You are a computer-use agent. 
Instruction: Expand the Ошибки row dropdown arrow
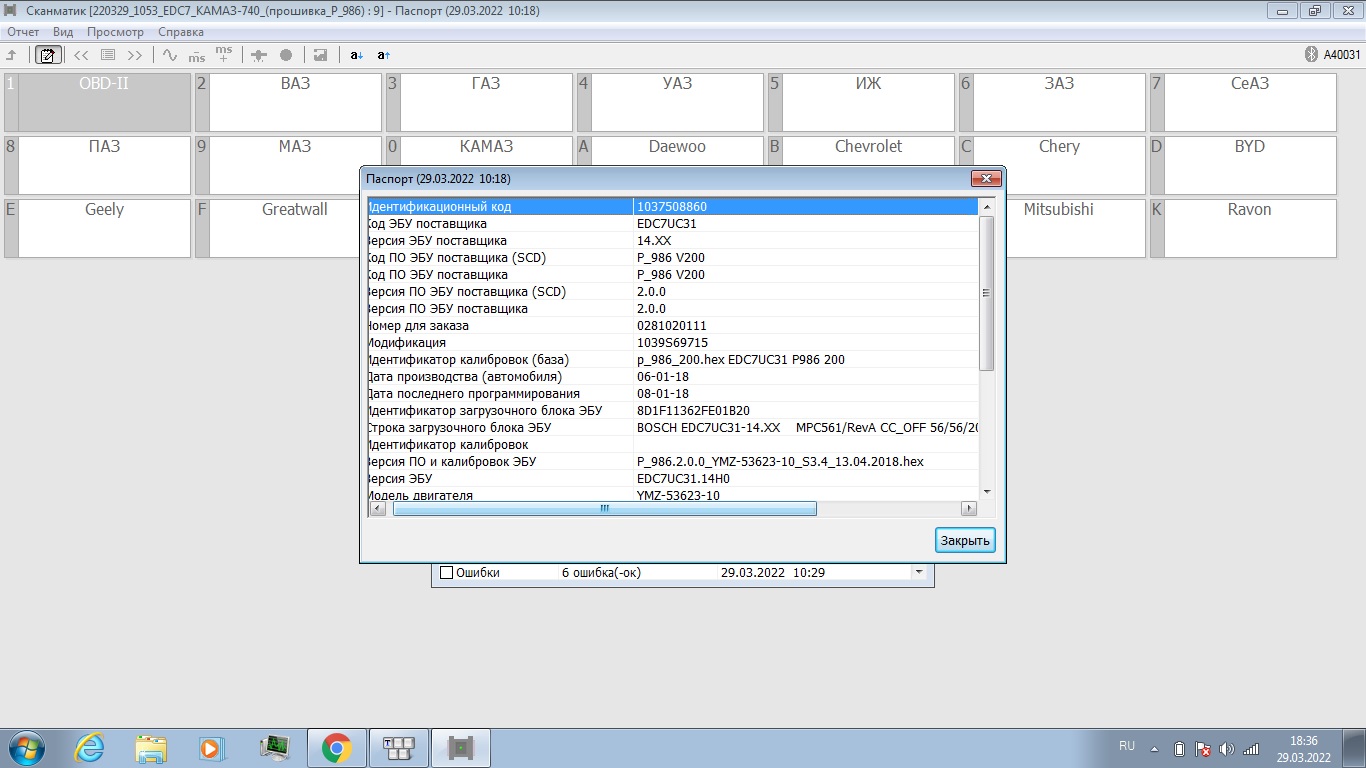(x=919, y=573)
